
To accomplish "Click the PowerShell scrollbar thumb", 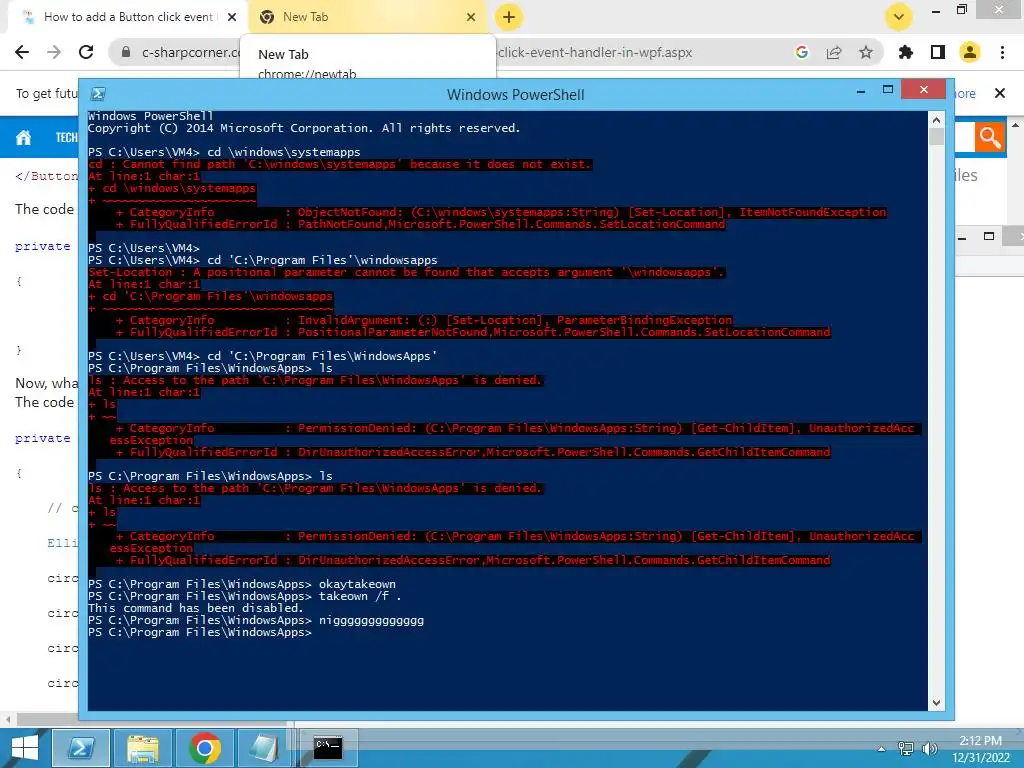I will pyautogui.click(x=936, y=136).
